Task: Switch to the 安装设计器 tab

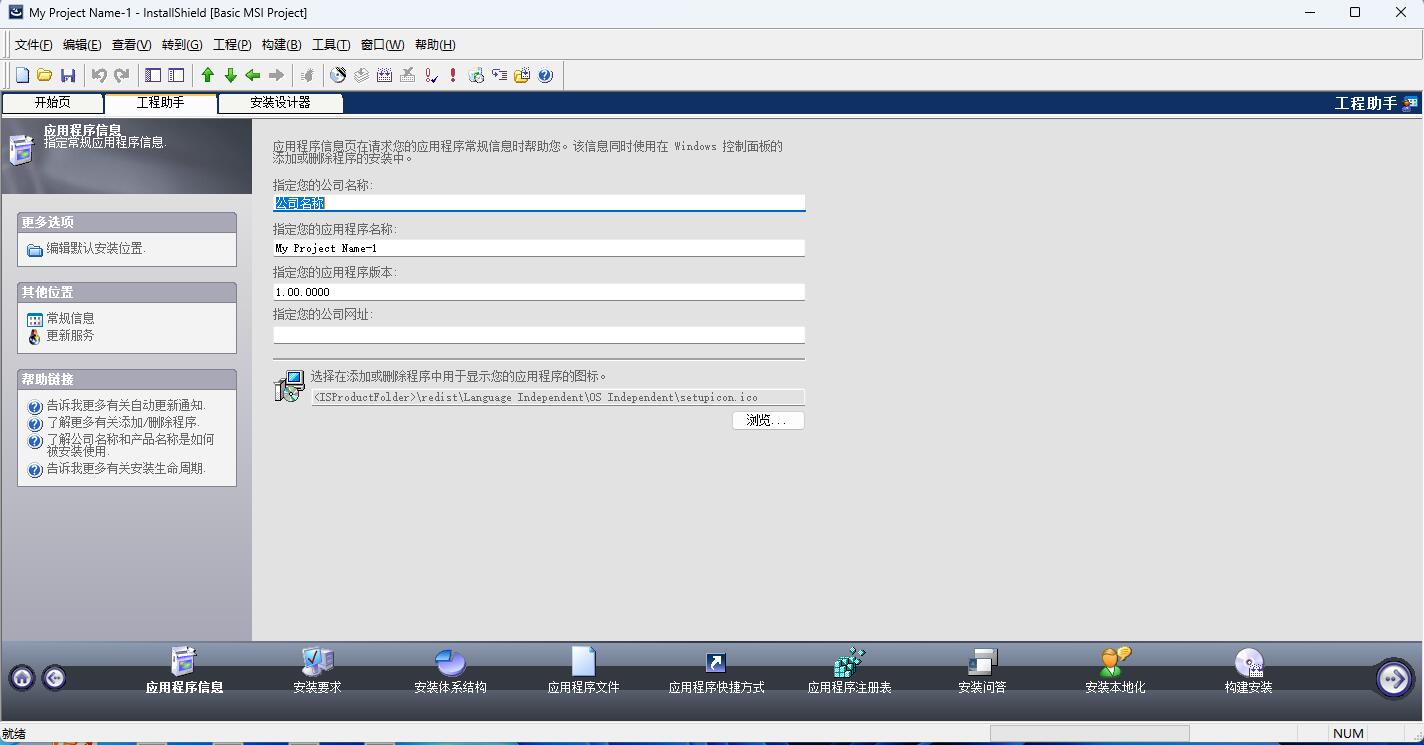Action: pyautogui.click(x=280, y=103)
